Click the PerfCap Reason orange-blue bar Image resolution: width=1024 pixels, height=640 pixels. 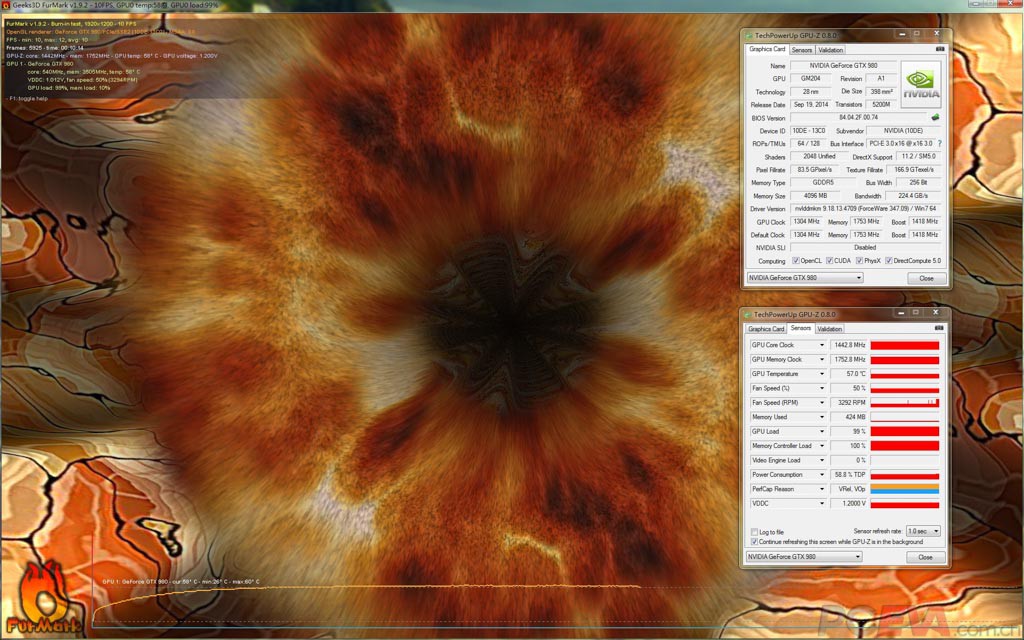click(904, 488)
